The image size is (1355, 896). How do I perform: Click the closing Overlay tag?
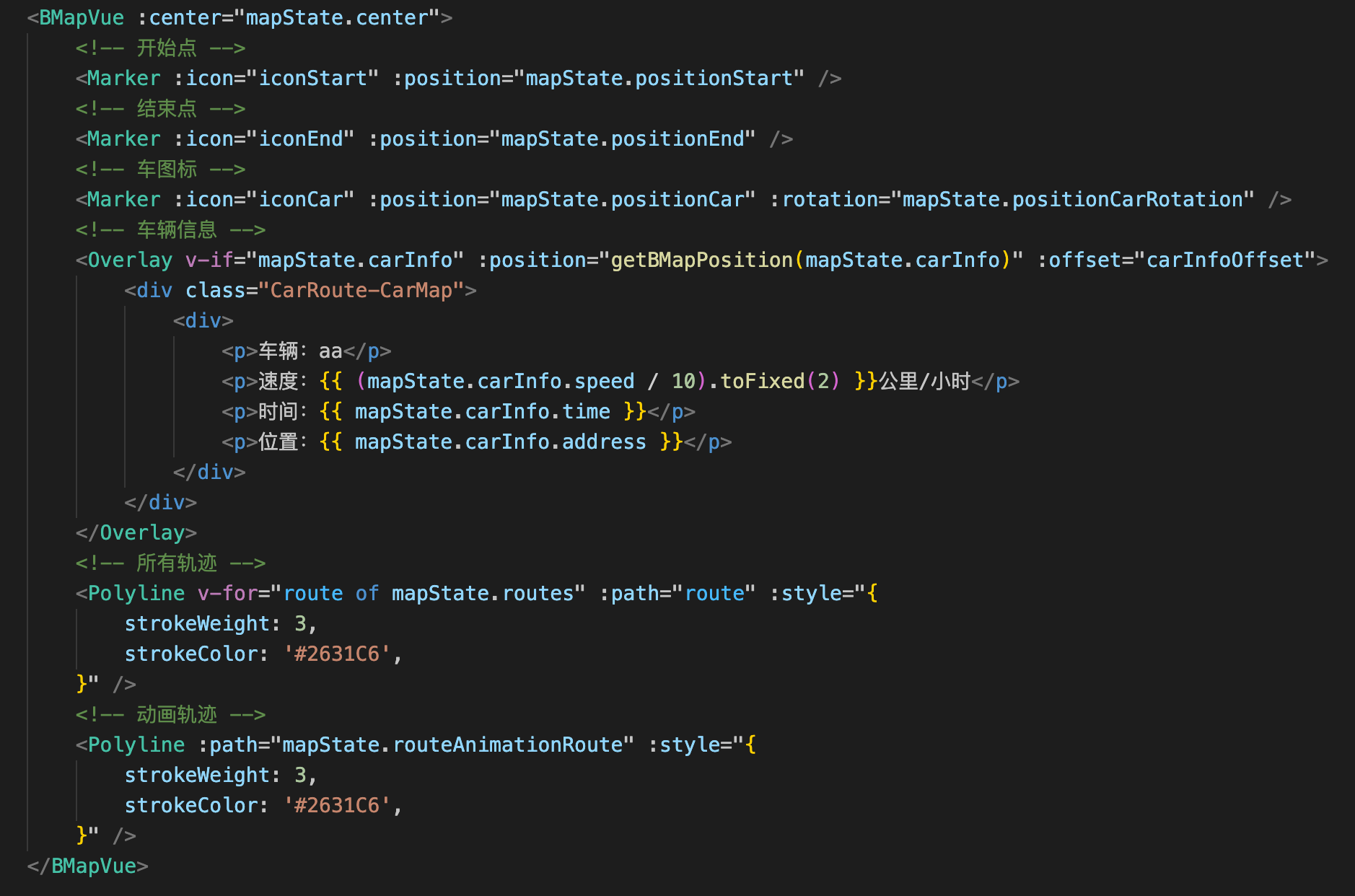pyautogui.click(x=136, y=532)
